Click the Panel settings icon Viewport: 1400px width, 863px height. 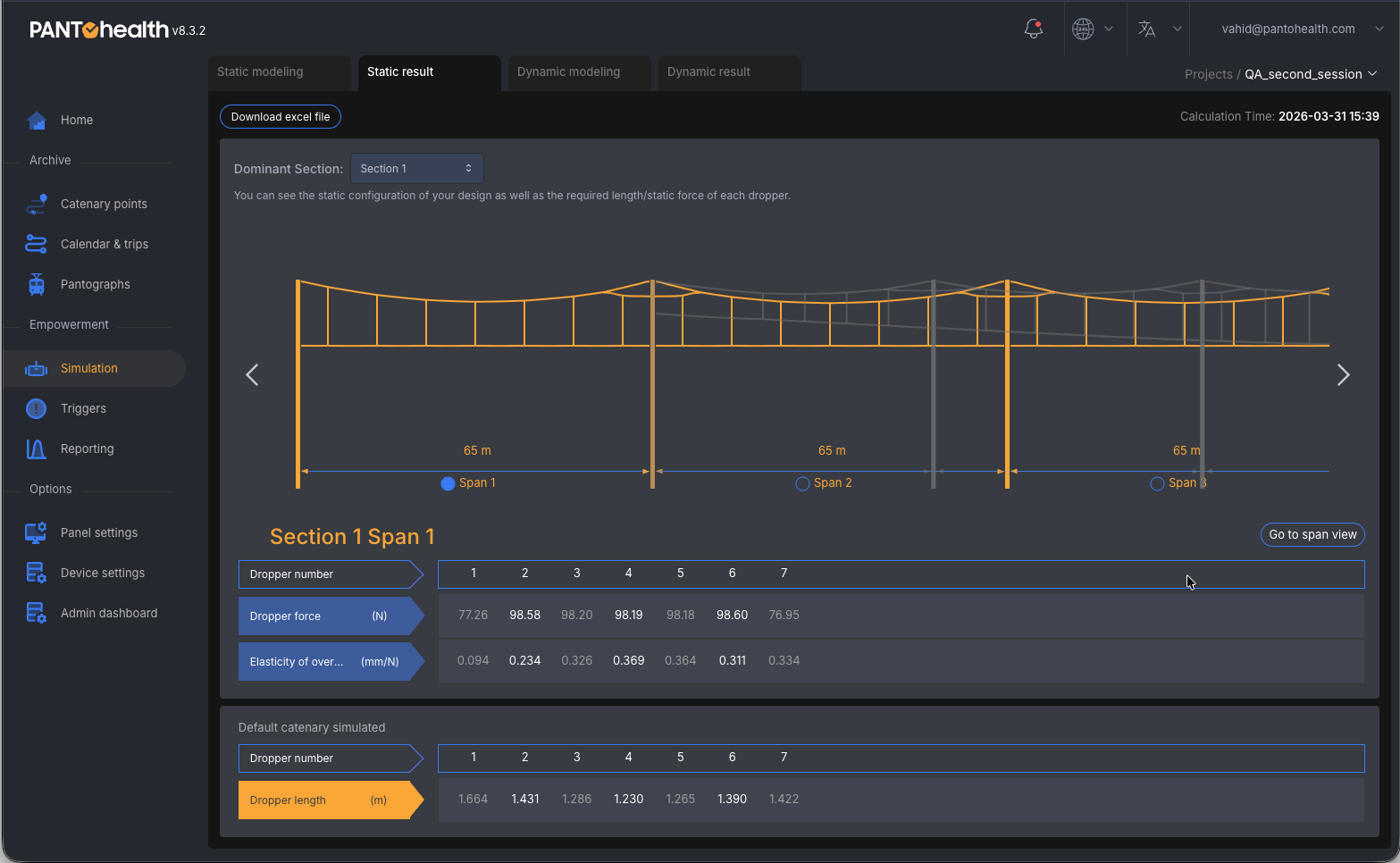[37, 532]
